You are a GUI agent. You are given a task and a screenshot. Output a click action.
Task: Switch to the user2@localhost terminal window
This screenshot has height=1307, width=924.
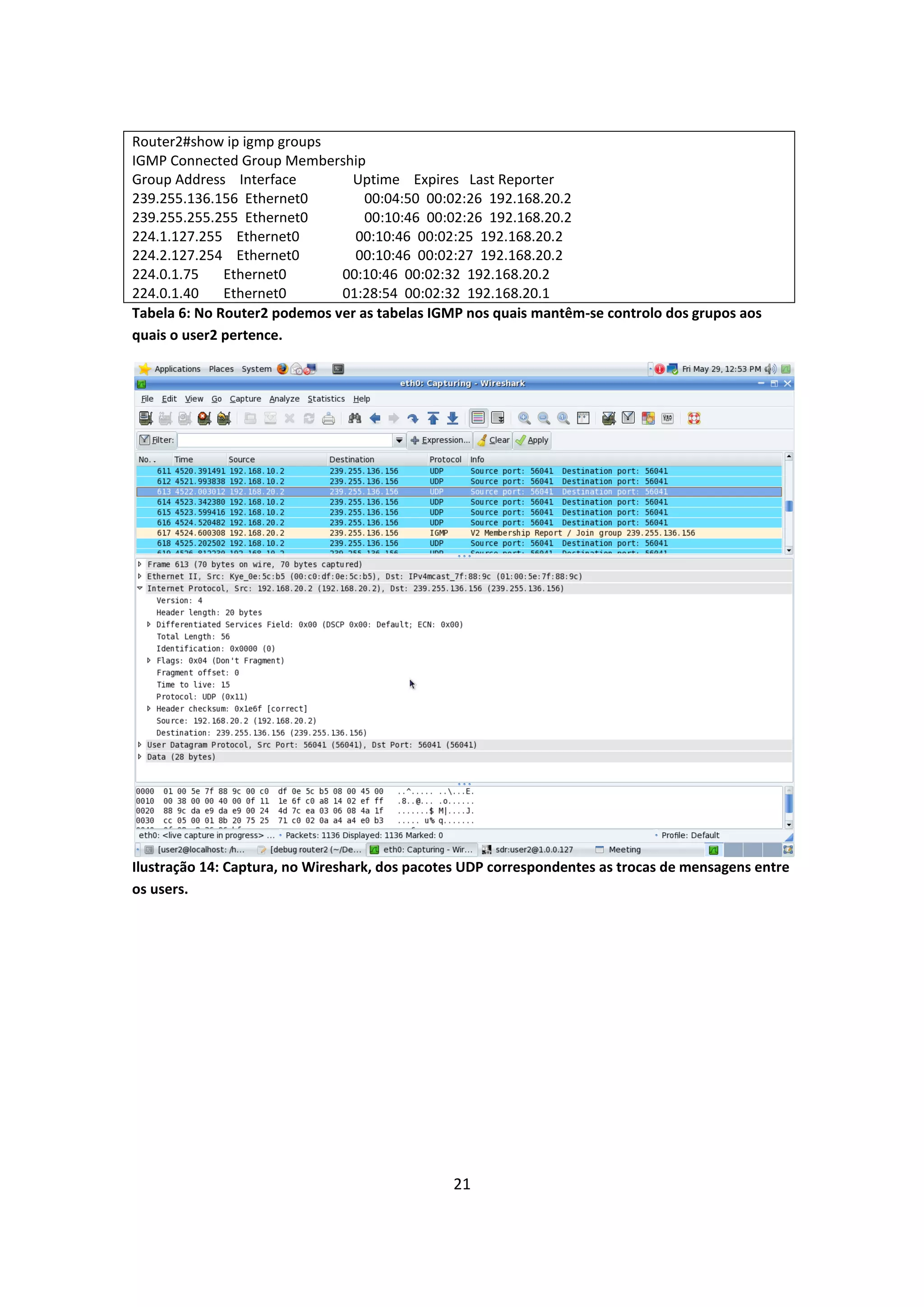[195, 850]
